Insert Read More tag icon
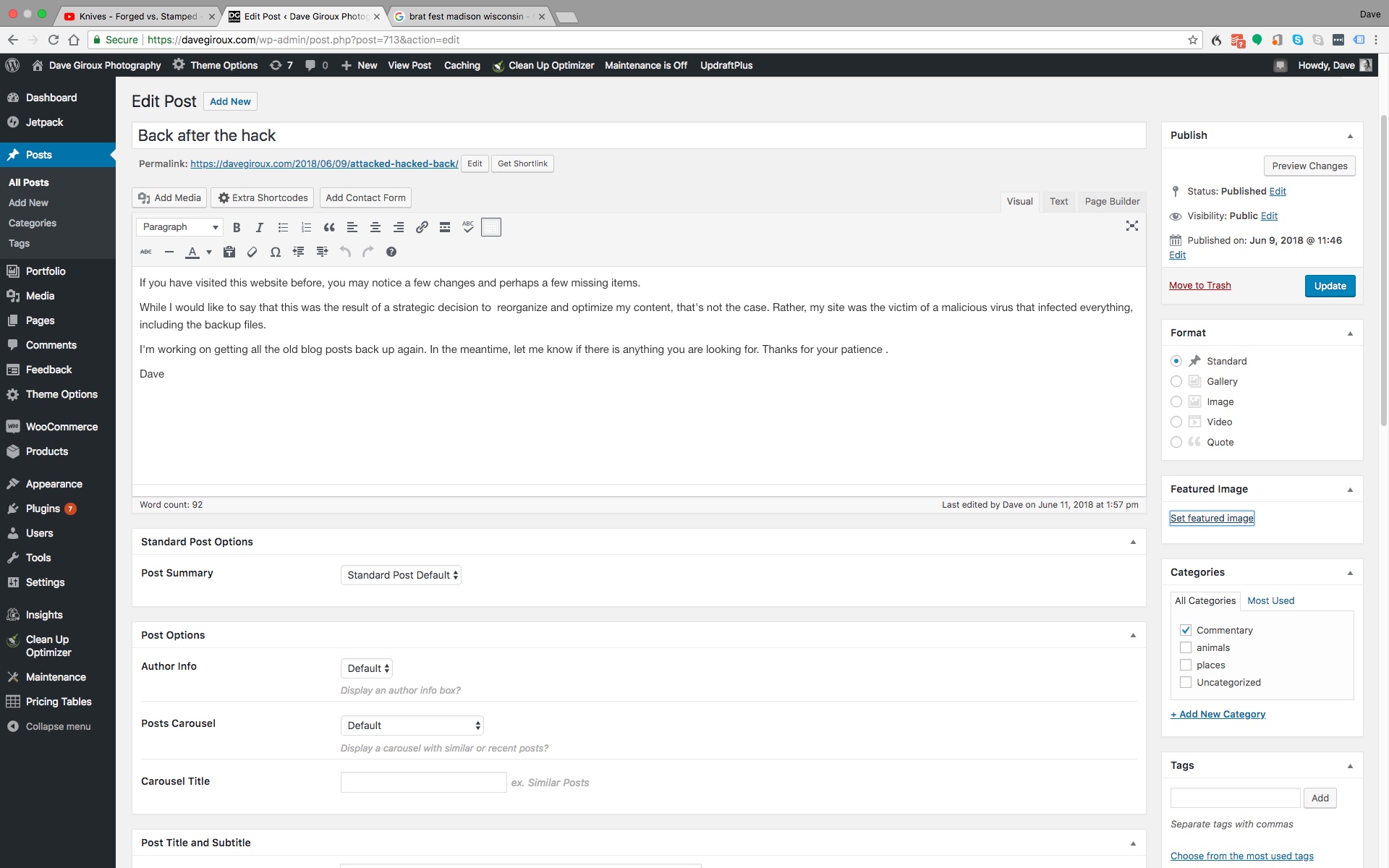The image size is (1389, 868). coord(445,227)
